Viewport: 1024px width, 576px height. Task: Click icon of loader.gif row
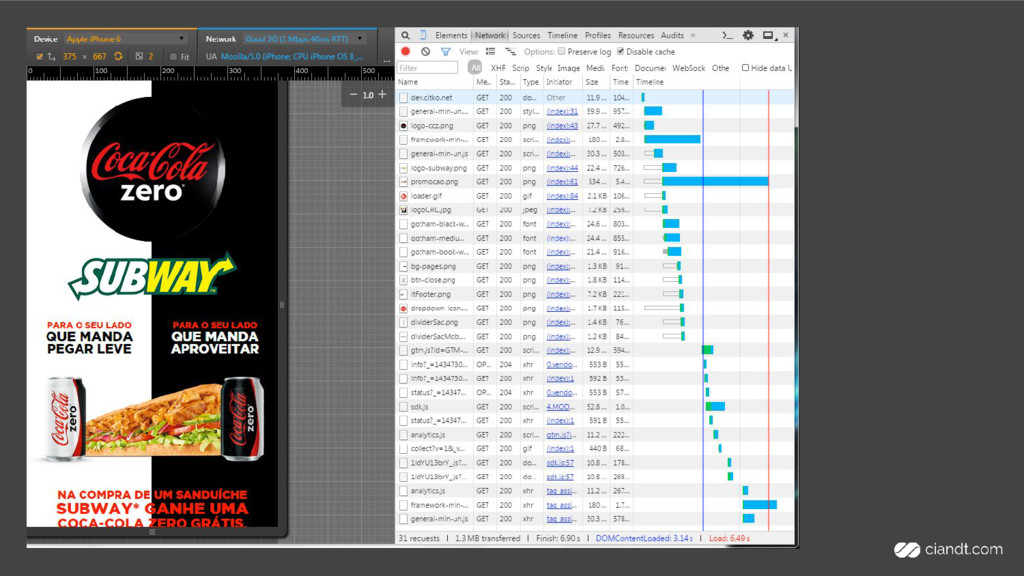pos(404,196)
